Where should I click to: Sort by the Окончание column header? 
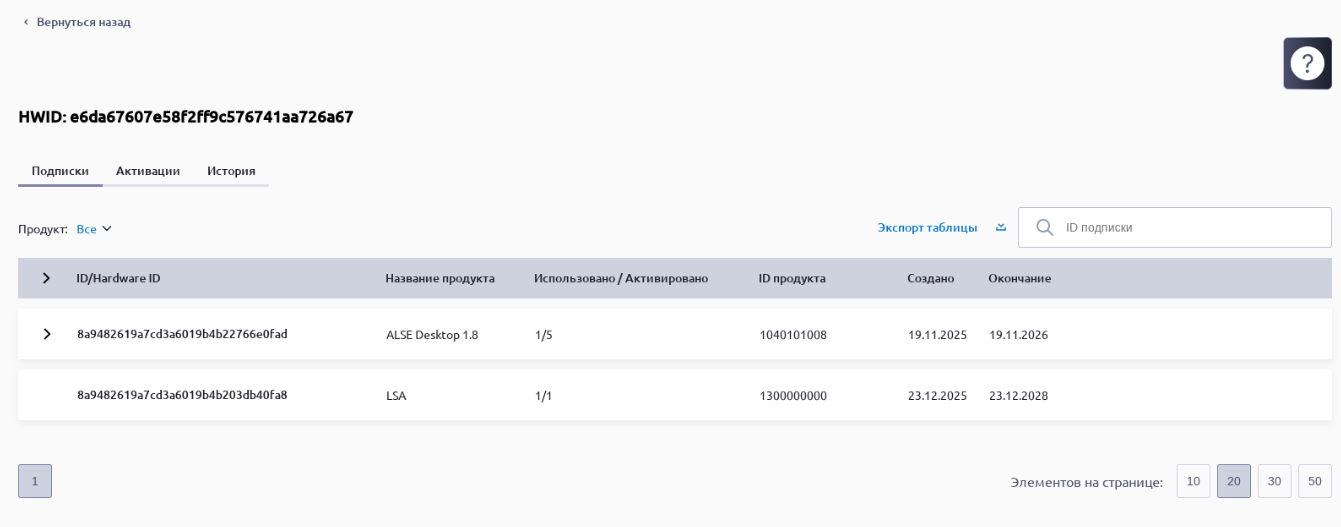point(1019,278)
